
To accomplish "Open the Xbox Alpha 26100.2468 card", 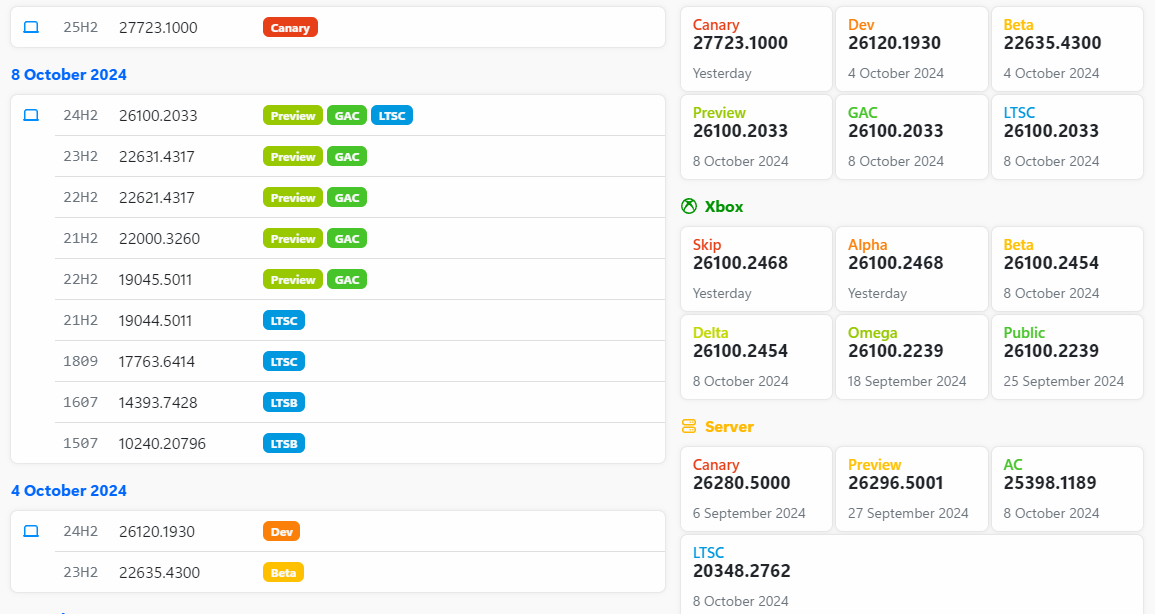I will coord(912,269).
